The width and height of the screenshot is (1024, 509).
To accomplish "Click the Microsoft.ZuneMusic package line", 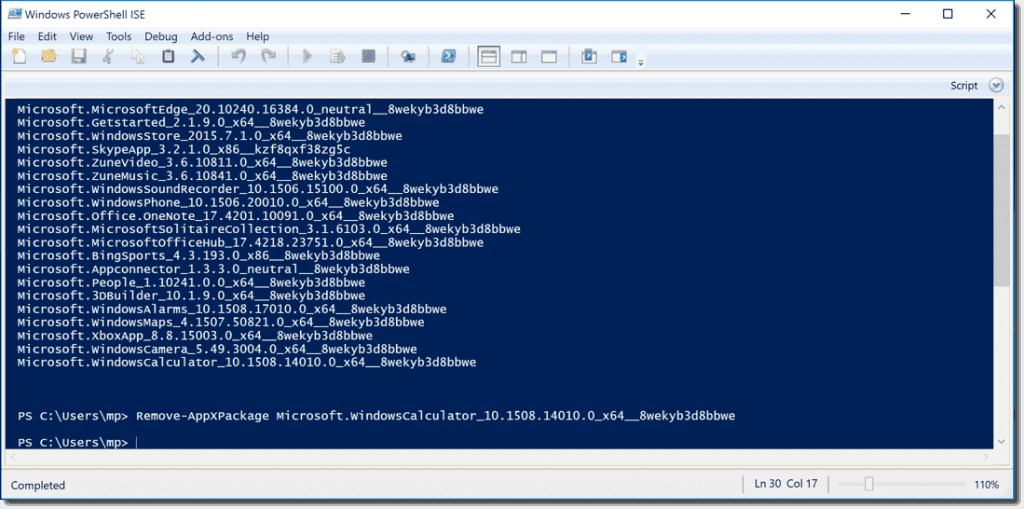I will point(202,176).
